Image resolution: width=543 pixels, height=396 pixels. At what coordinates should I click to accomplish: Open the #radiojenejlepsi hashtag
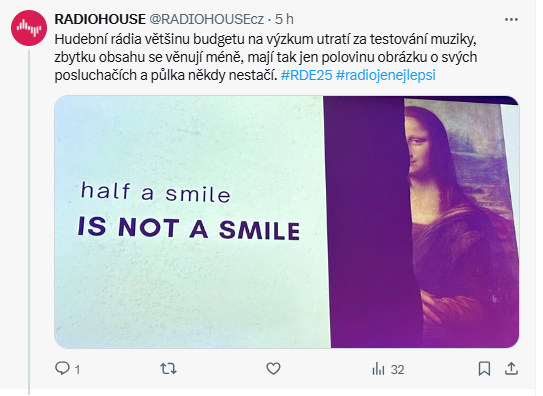pyautogui.click(x=385, y=75)
